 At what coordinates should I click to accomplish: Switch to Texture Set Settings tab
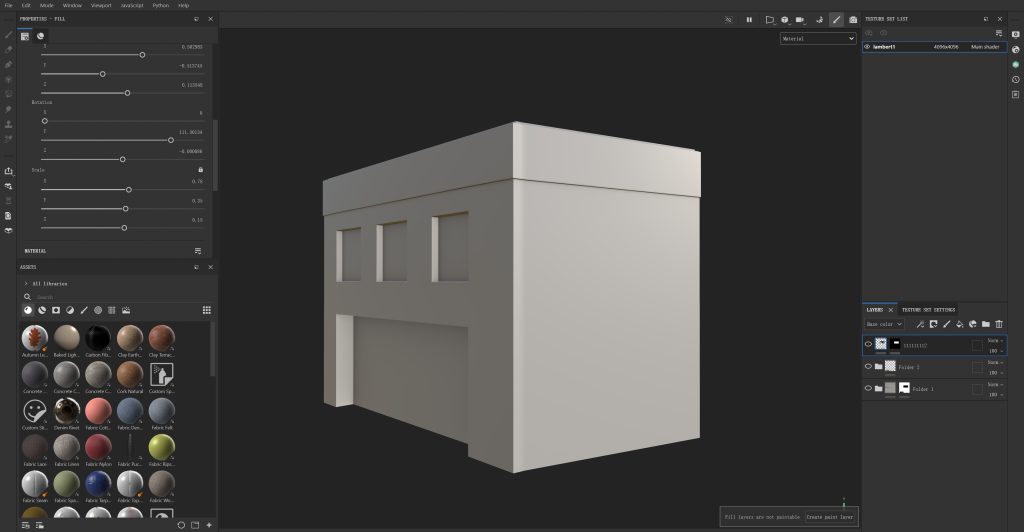coord(928,310)
